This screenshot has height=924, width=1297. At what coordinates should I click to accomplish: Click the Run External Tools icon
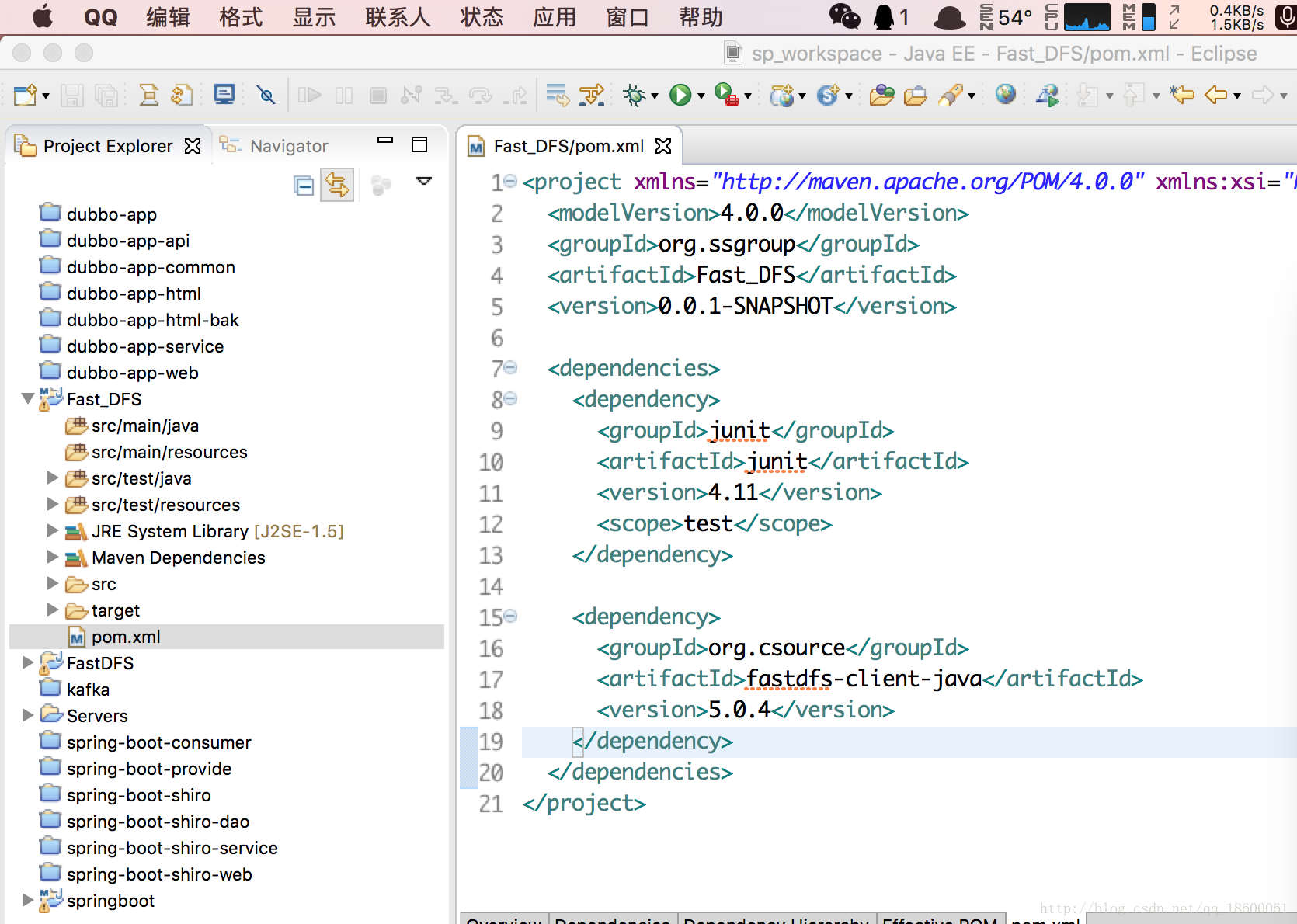(726, 95)
